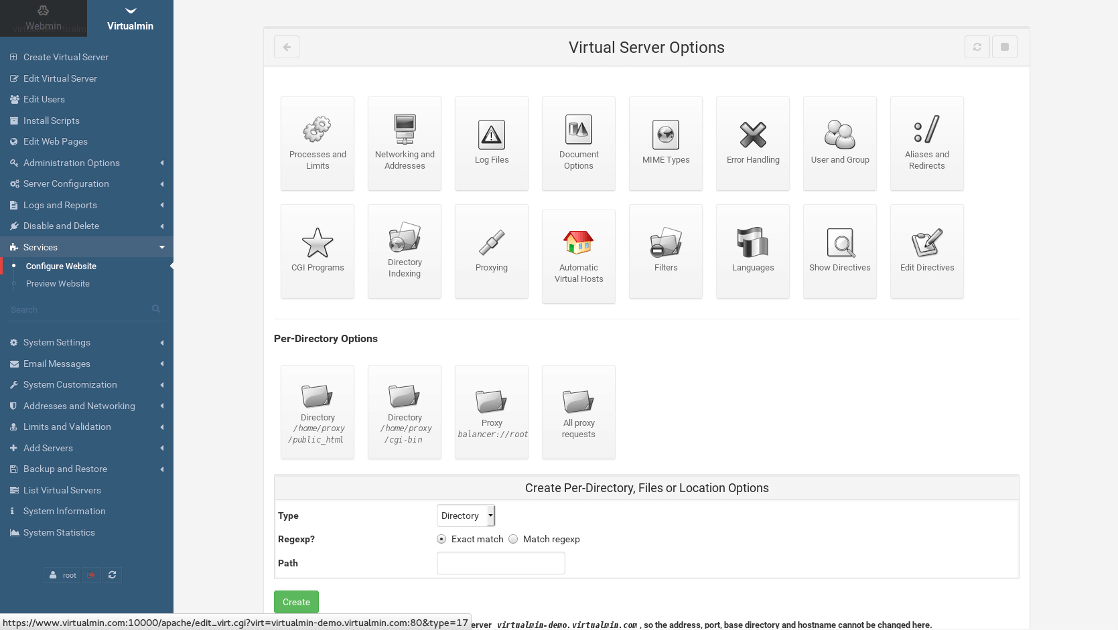Viewport: 1118px width, 630px height.
Task: Open Networking and Addresses settings
Action: pyautogui.click(x=404, y=143)
